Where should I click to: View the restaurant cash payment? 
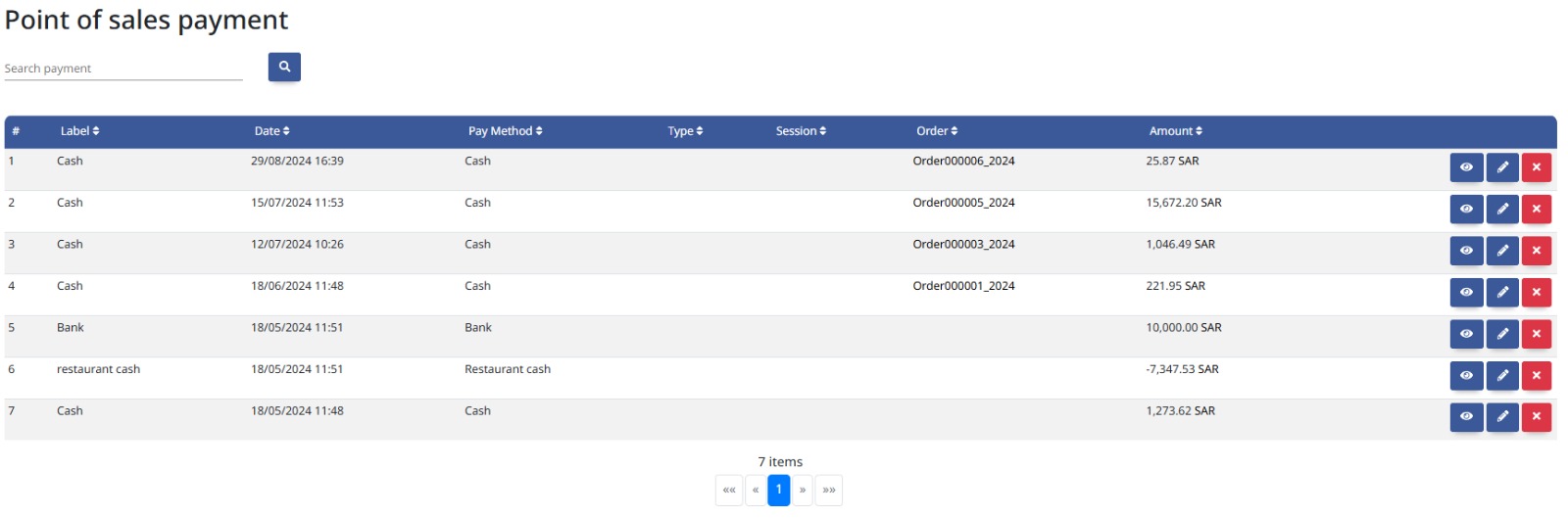pyautogui.click(x=1466, y=375)
